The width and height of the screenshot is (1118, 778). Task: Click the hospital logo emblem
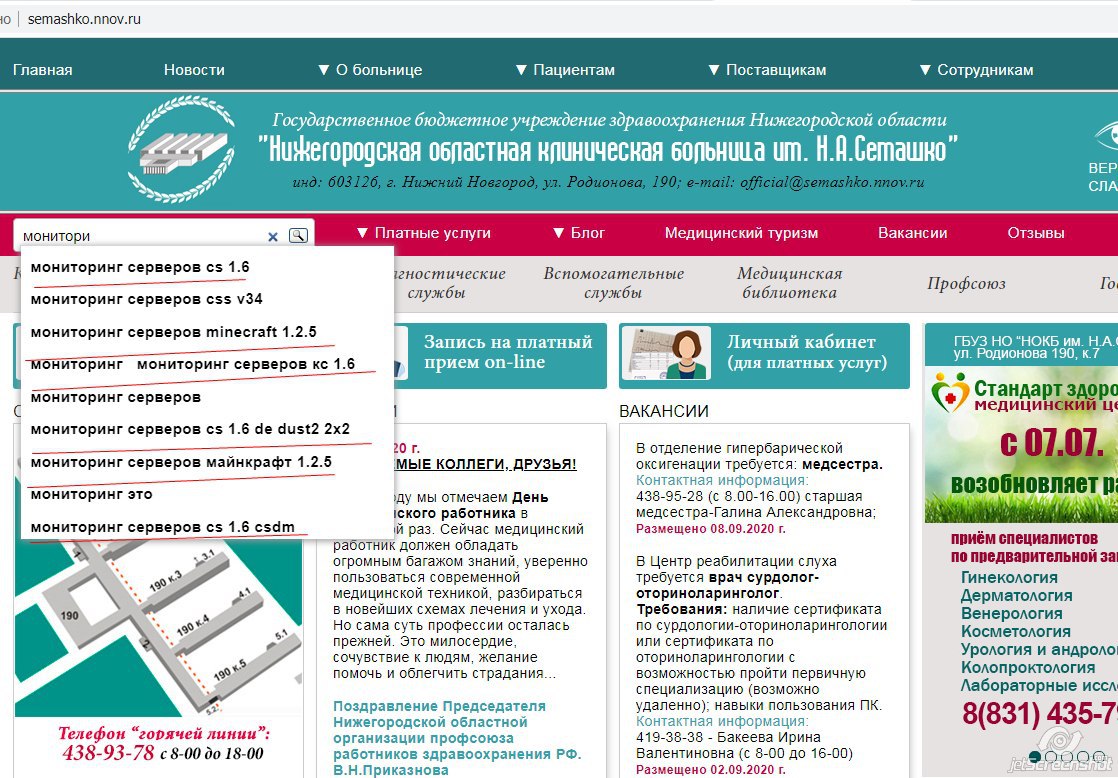click(x=182, y=149)
